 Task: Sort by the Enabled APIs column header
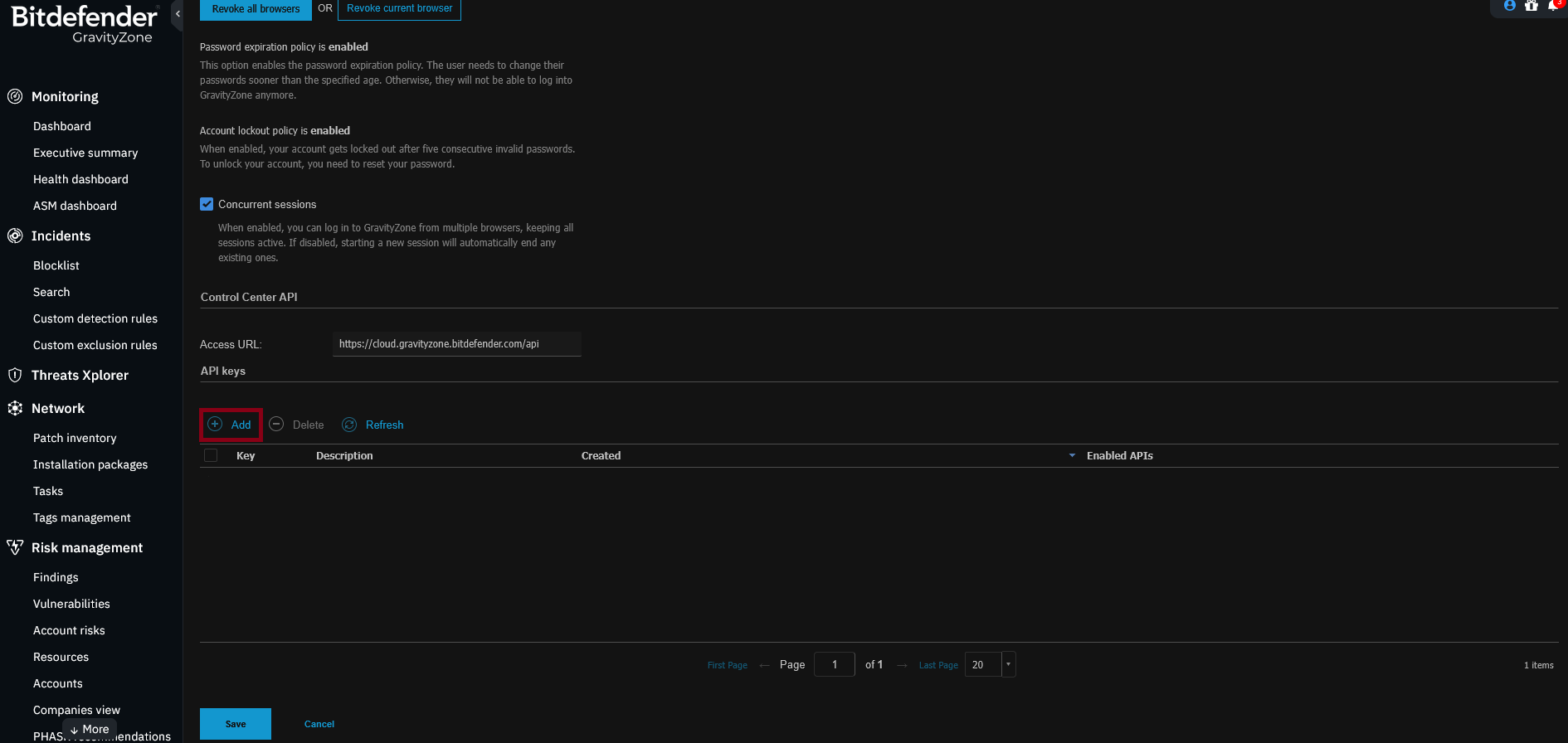coord(1120,455)
